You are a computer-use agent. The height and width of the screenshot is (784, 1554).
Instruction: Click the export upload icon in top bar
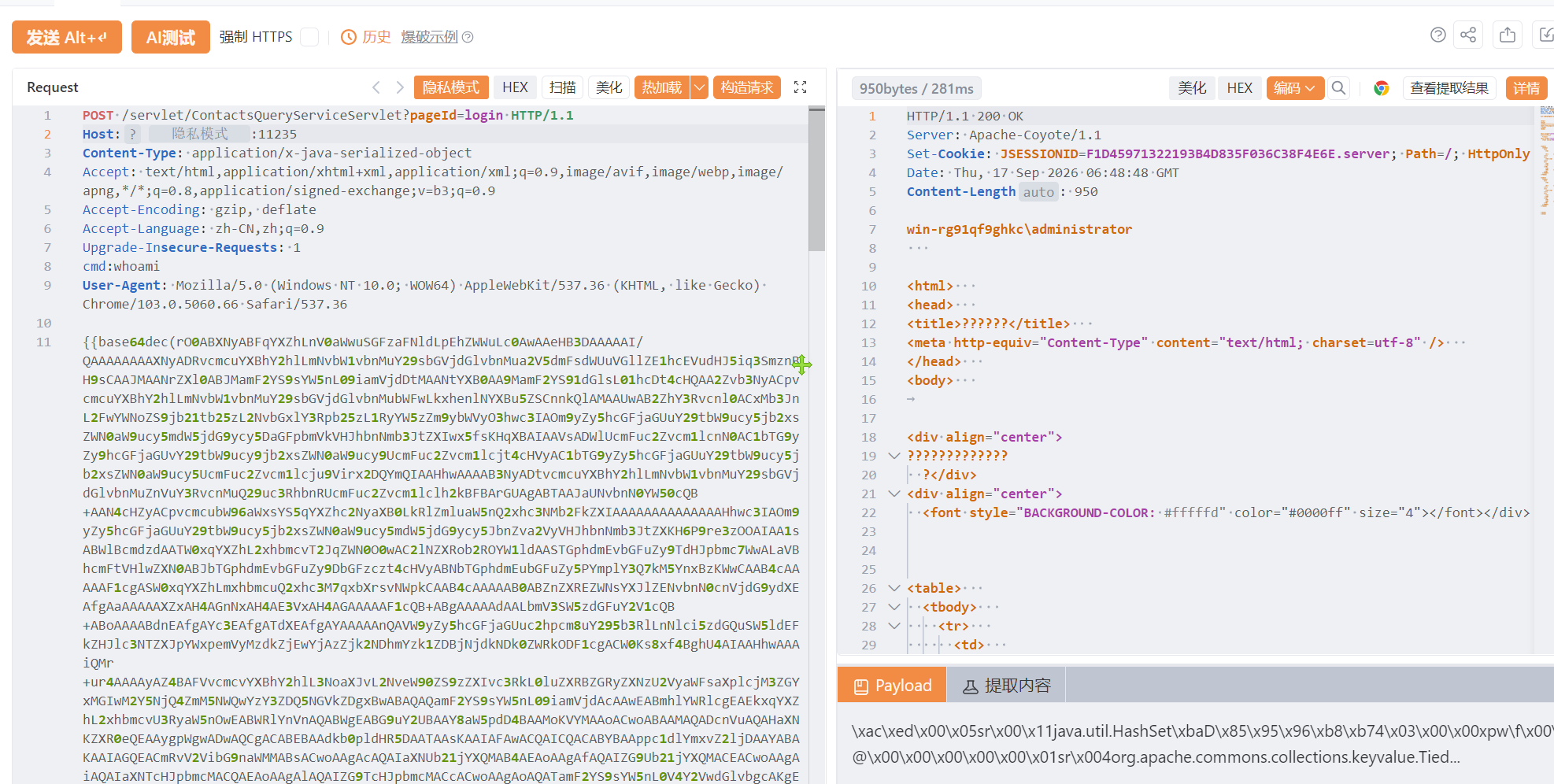[1508, 35]
